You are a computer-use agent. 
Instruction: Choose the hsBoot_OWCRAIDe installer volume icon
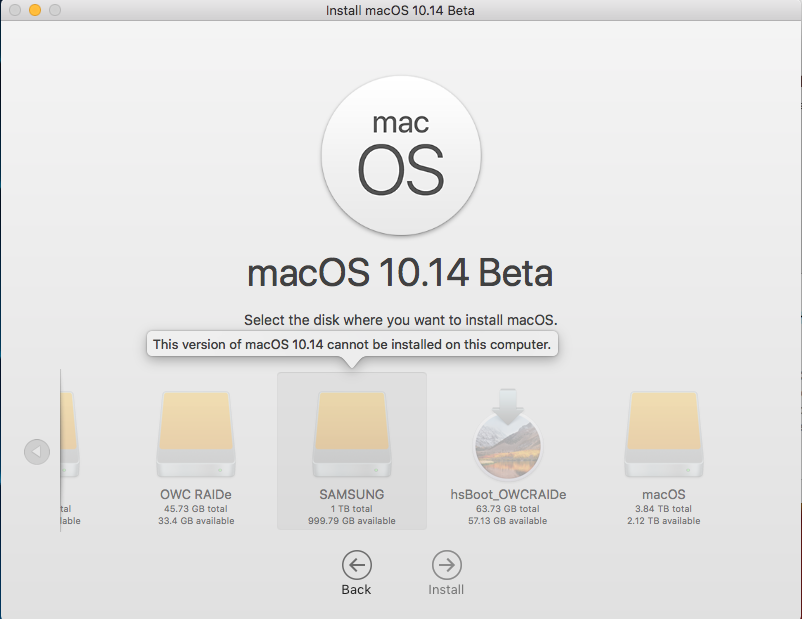click(508, 434)
